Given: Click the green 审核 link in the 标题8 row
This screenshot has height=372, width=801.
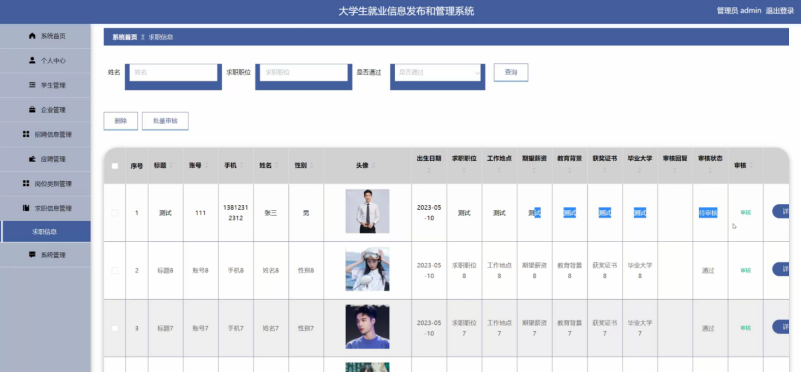Looking at the screenshot, I should (x=745, y=270).
